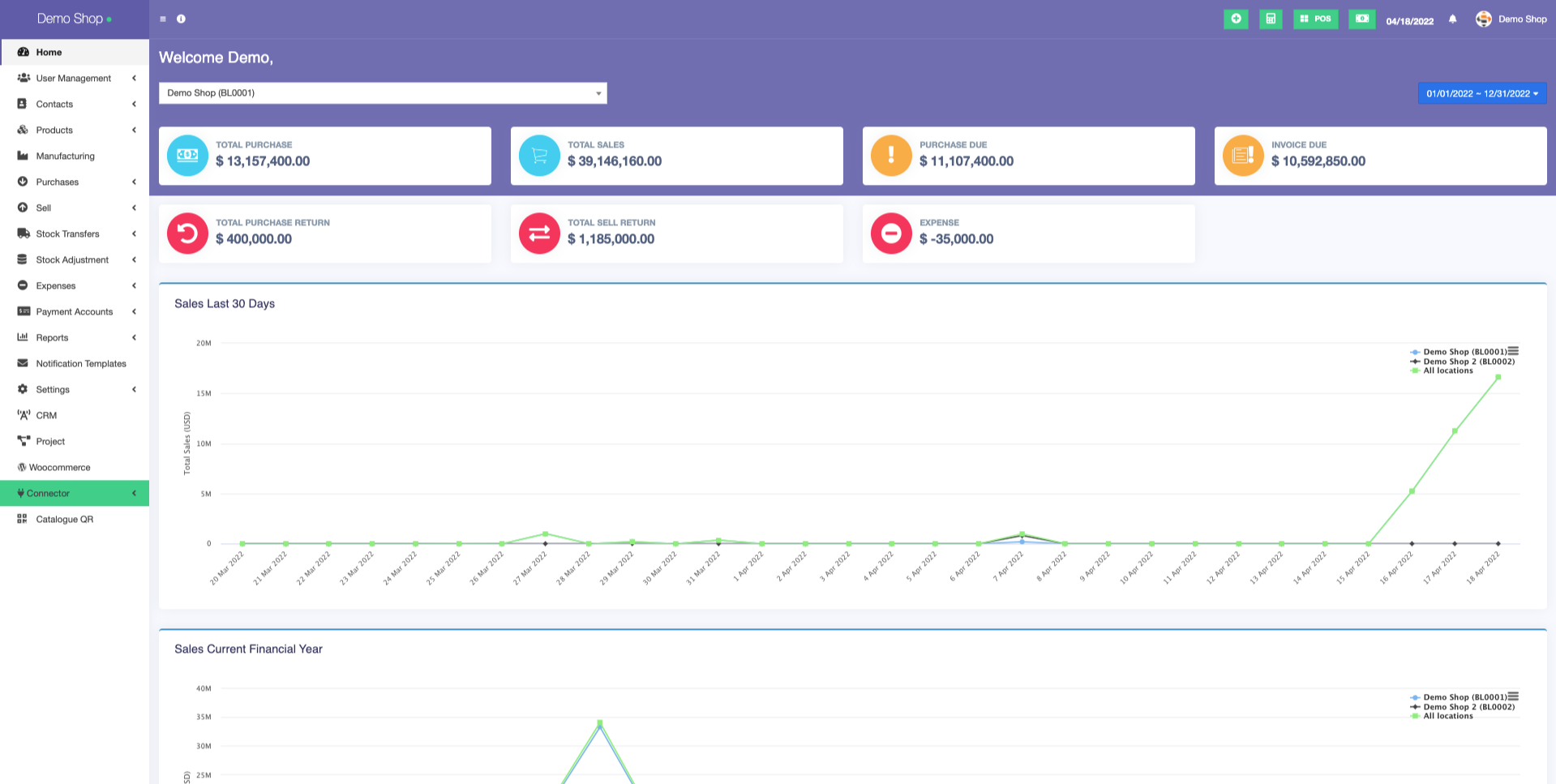
Task: Click the CRM broadcast tower icon
Action: (24, 415)
